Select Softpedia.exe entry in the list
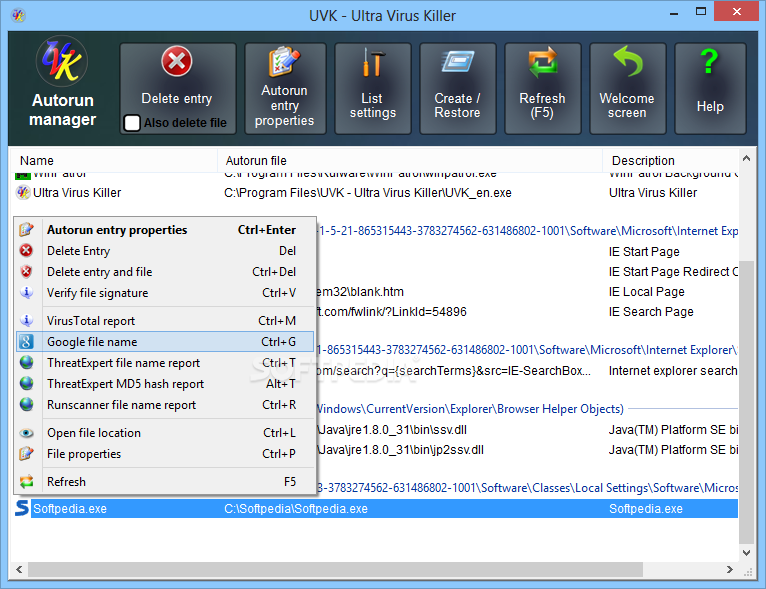The image size is (766, 589). point(374,508)
